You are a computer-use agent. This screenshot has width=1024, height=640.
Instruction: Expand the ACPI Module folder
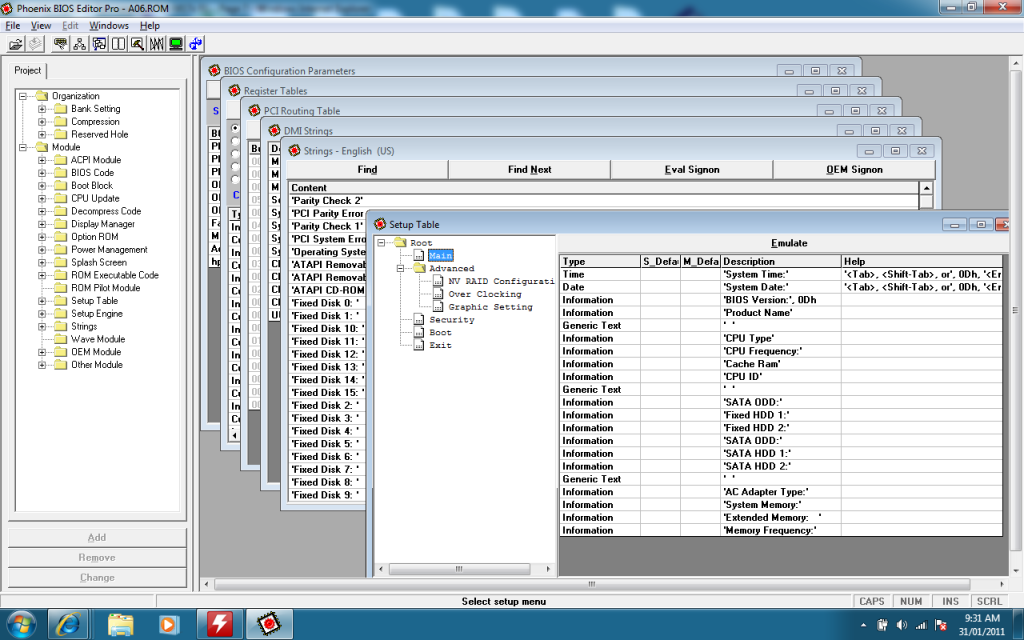(42, 160)
